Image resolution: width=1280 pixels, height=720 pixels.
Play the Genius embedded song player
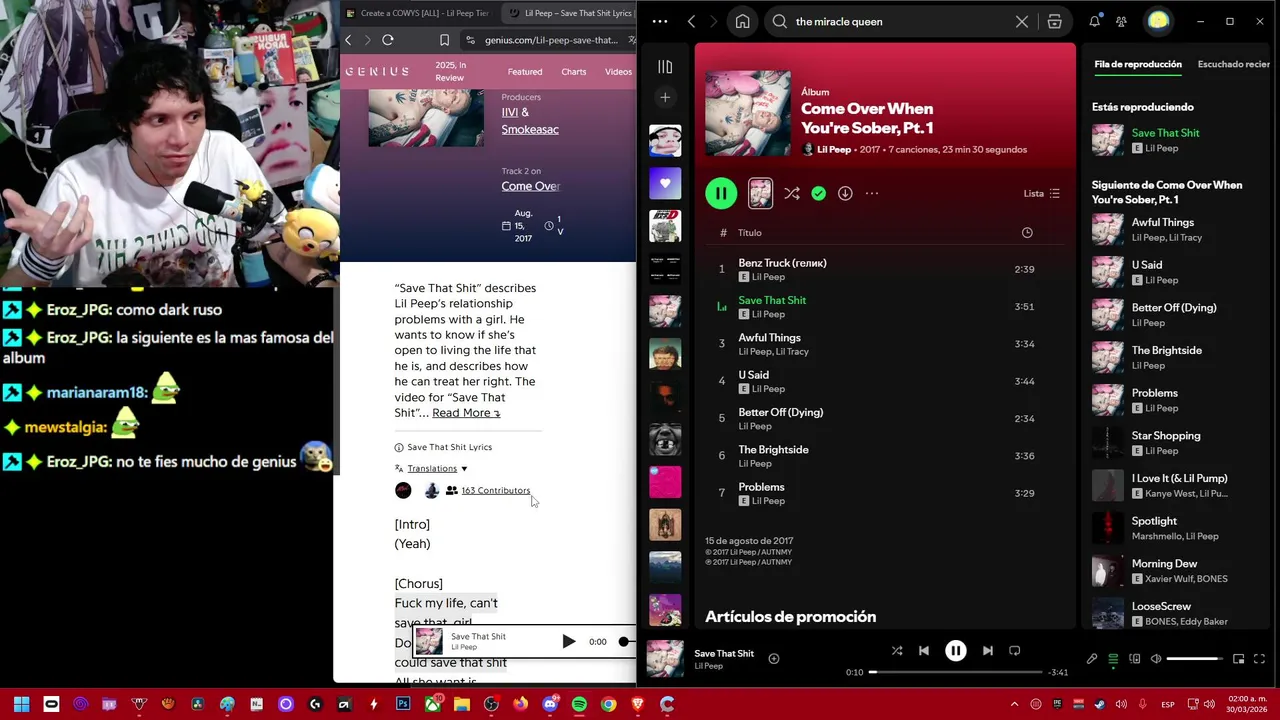click(x=568, y=642)
